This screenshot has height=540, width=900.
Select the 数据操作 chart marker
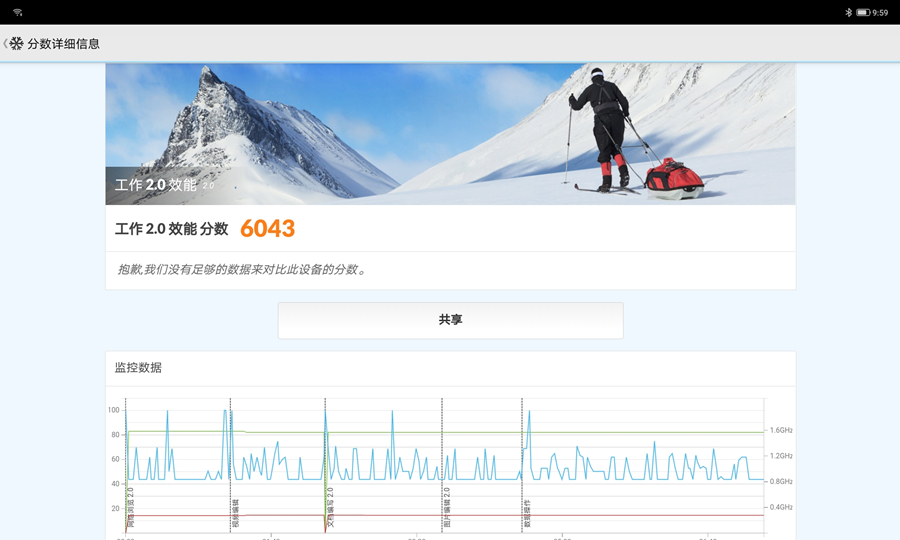click(x=527, y=513)
